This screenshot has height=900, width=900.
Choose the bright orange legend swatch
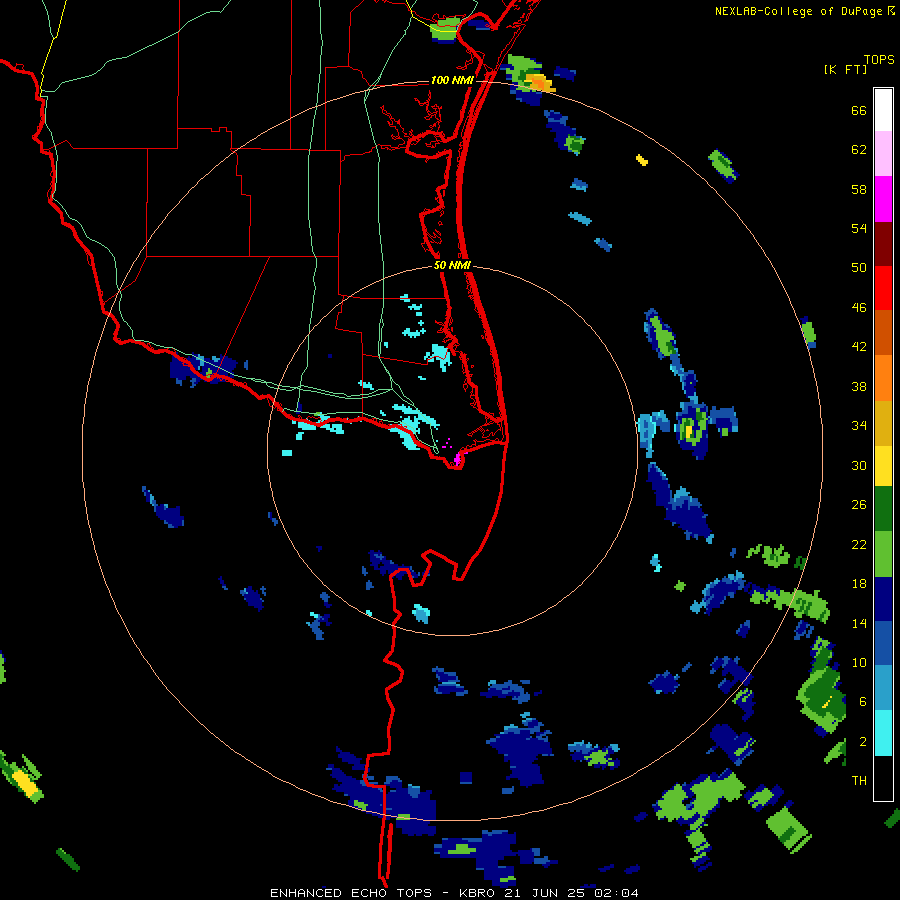coord(883,378)
